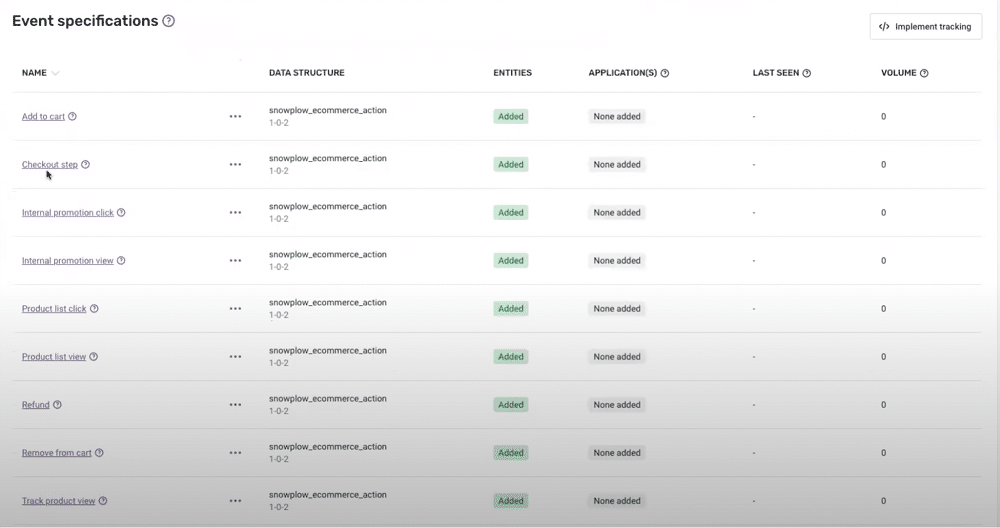The height and width of the screenshot is (528, 1000).
Task: Click help icon next to Internal promotion view
Action: point(121,260)
